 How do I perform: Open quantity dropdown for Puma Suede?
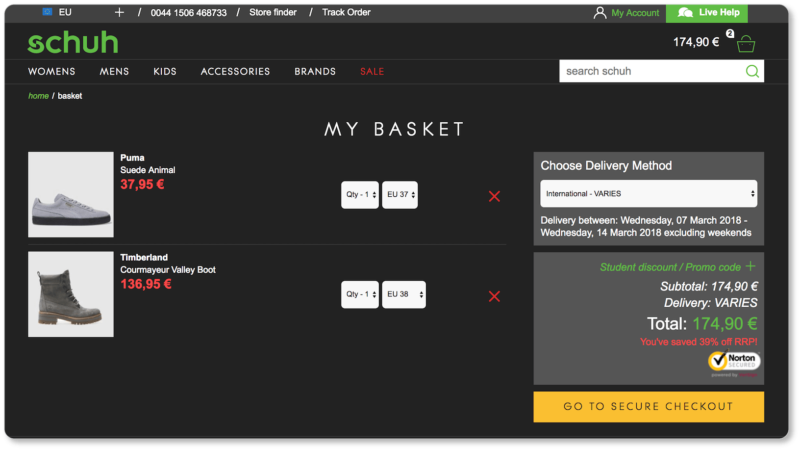360,195
